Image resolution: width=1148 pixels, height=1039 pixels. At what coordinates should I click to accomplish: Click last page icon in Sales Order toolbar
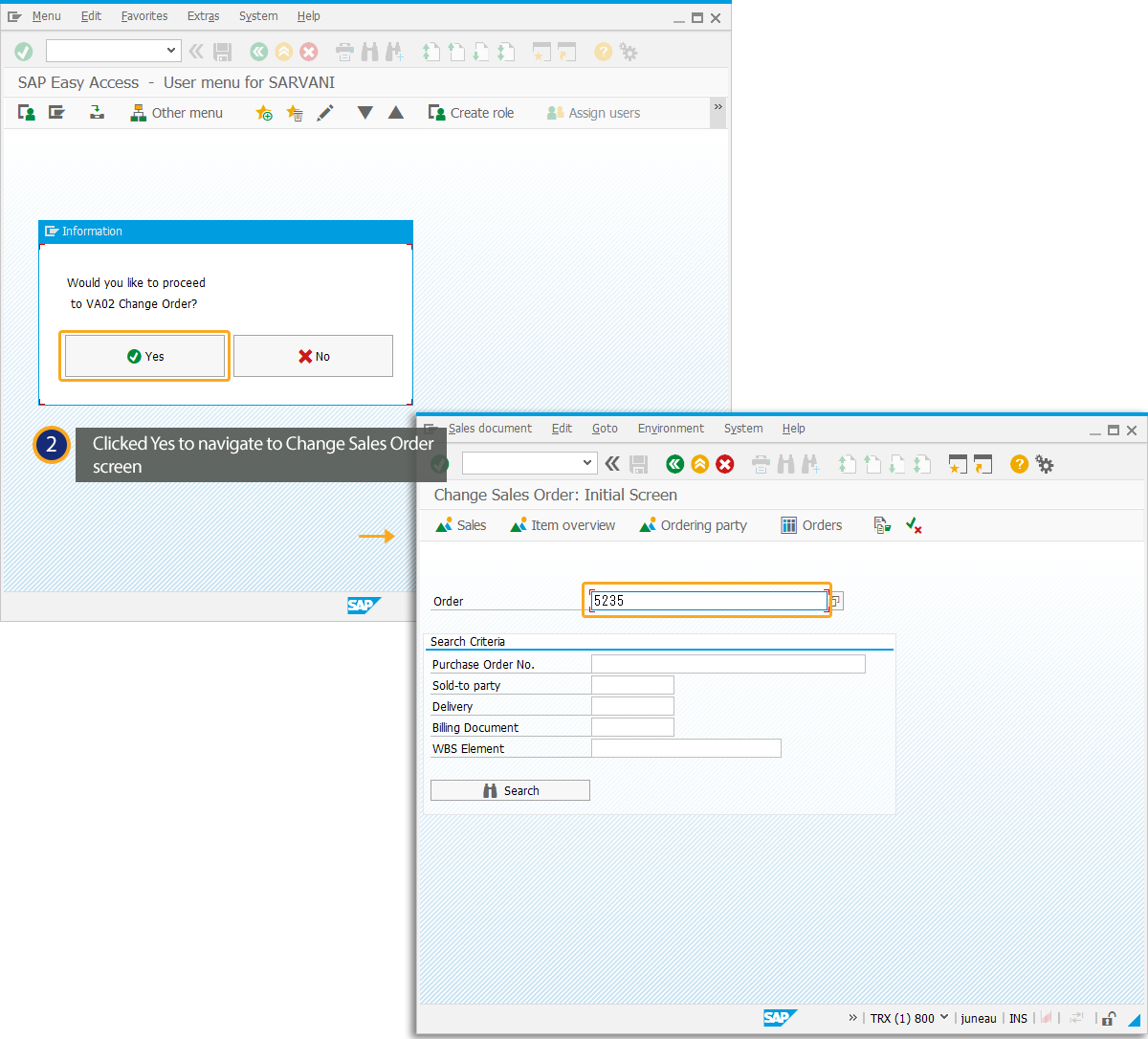[921, 464]
